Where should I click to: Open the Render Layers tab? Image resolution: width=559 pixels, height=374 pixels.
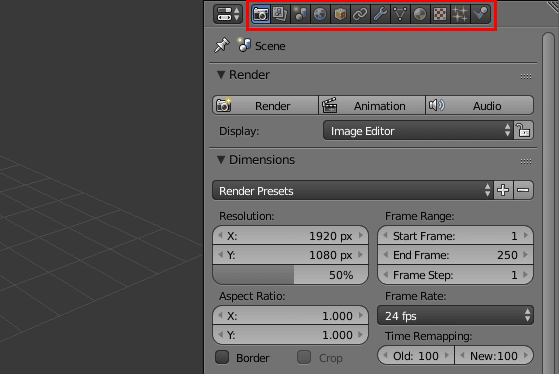[280, 14]
